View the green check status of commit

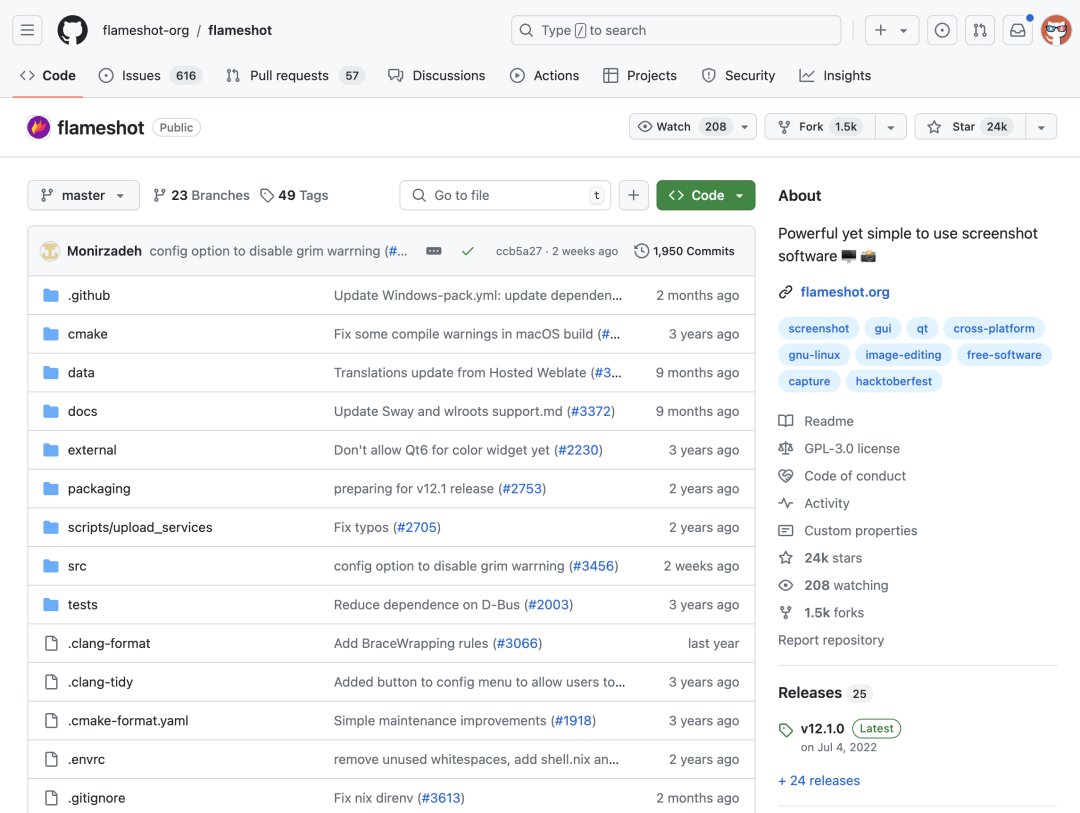467,251
